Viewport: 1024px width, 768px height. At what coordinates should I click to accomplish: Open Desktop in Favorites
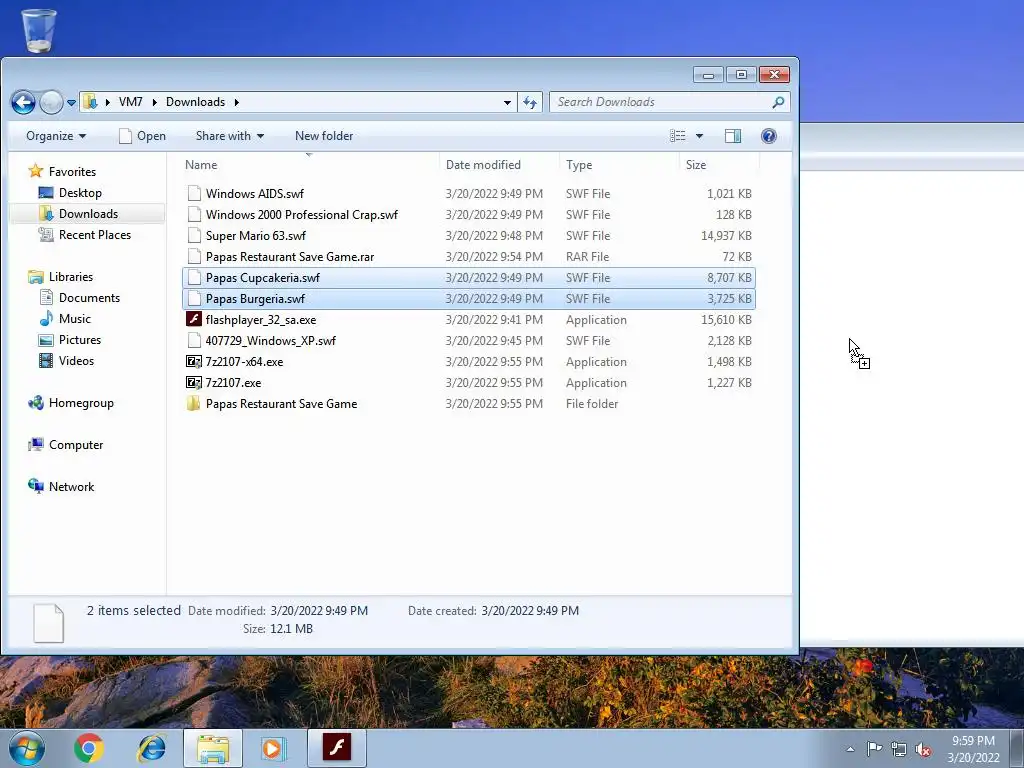pos(80,193)
